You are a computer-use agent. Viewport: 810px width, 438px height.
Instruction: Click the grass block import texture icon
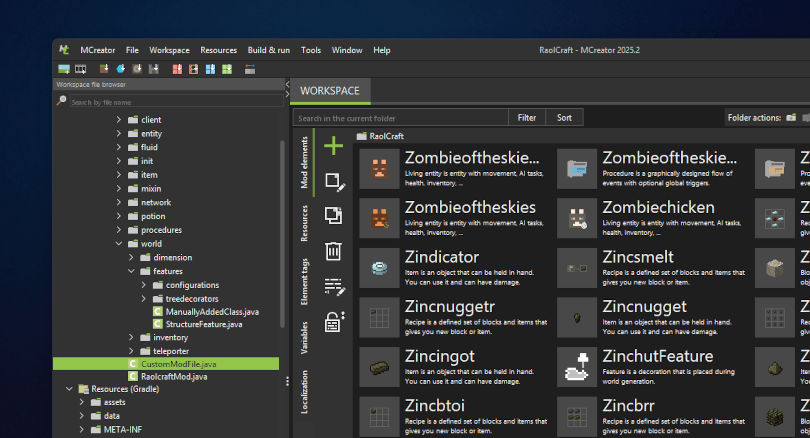(104, 69)
